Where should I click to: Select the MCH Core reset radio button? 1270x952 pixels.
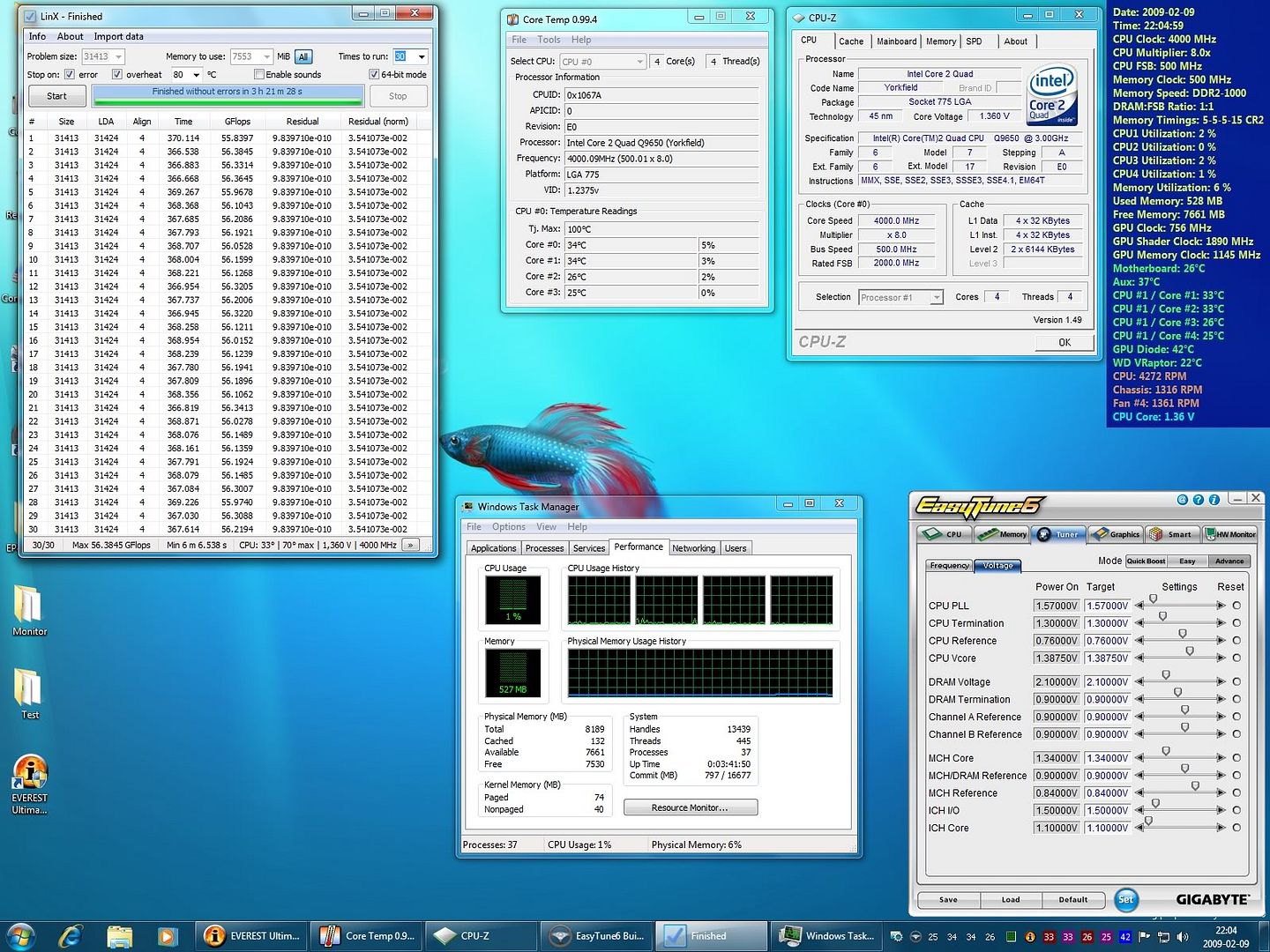pos(1236,757)
